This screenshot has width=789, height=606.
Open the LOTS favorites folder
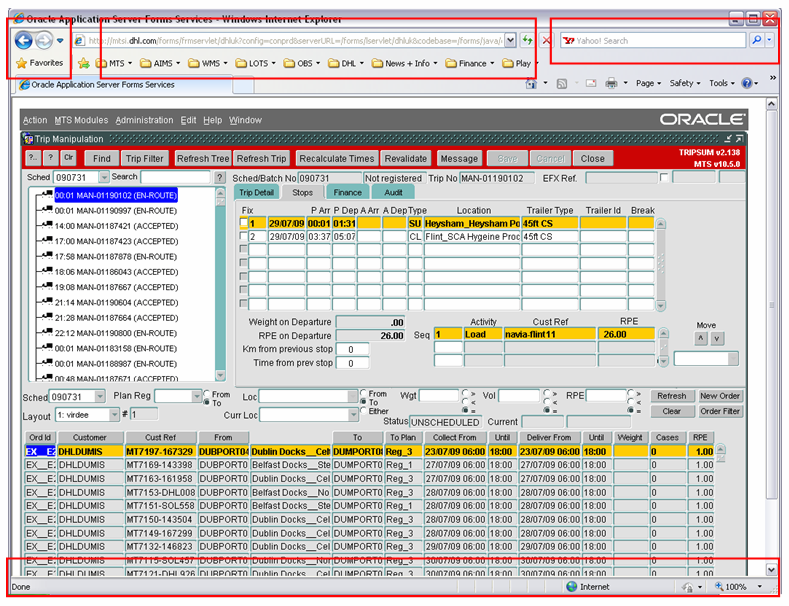tap(256, 63)
